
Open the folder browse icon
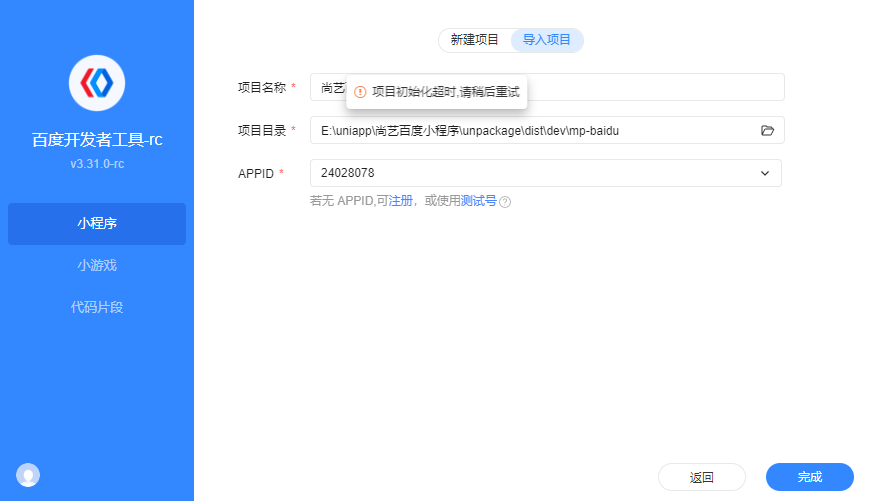click(767, 130)
